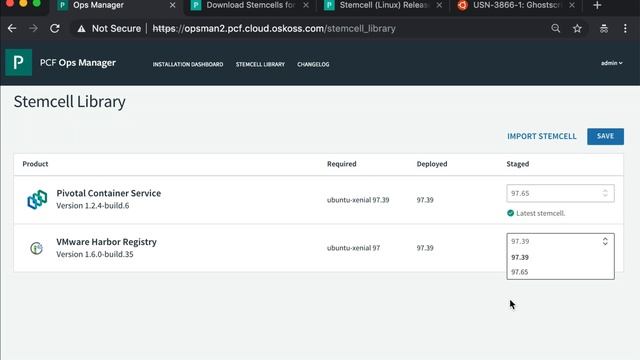Click the browser address bar URL
This screenshot has height=360, width=640.
[274, 29]
